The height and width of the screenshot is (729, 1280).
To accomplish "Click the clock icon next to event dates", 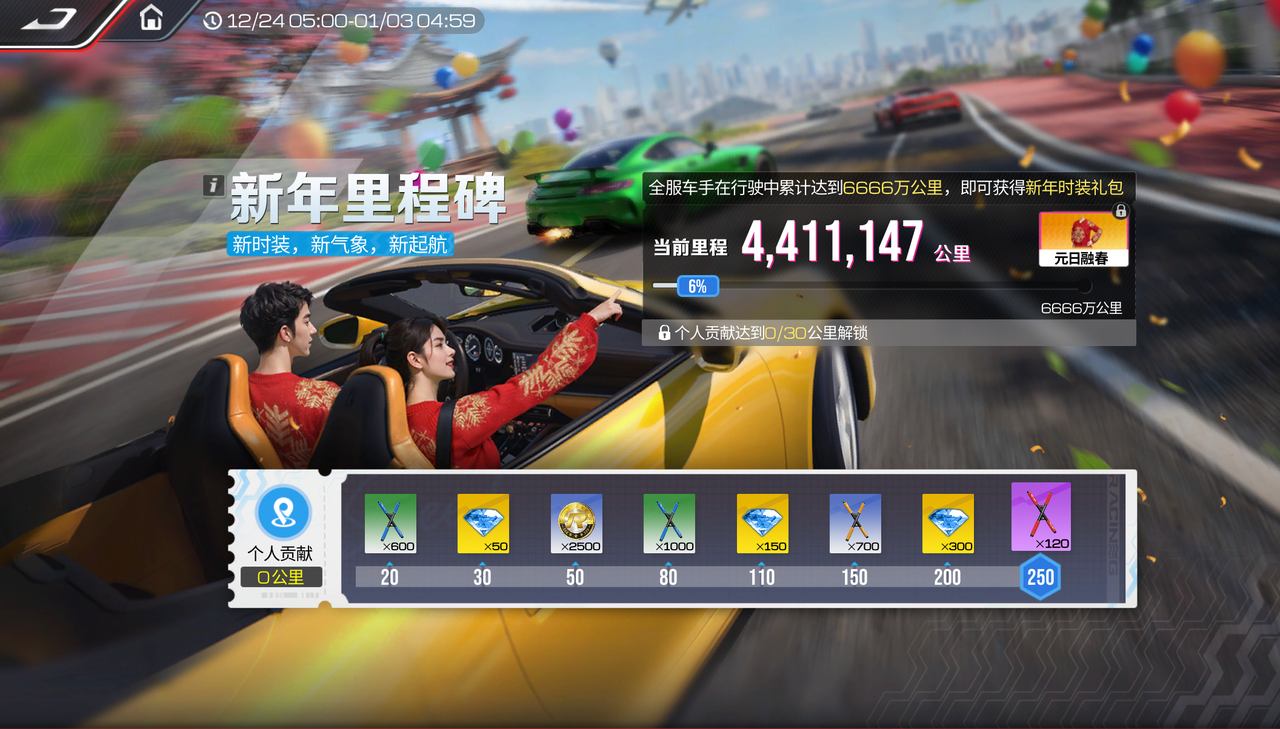I will (212, 20).
